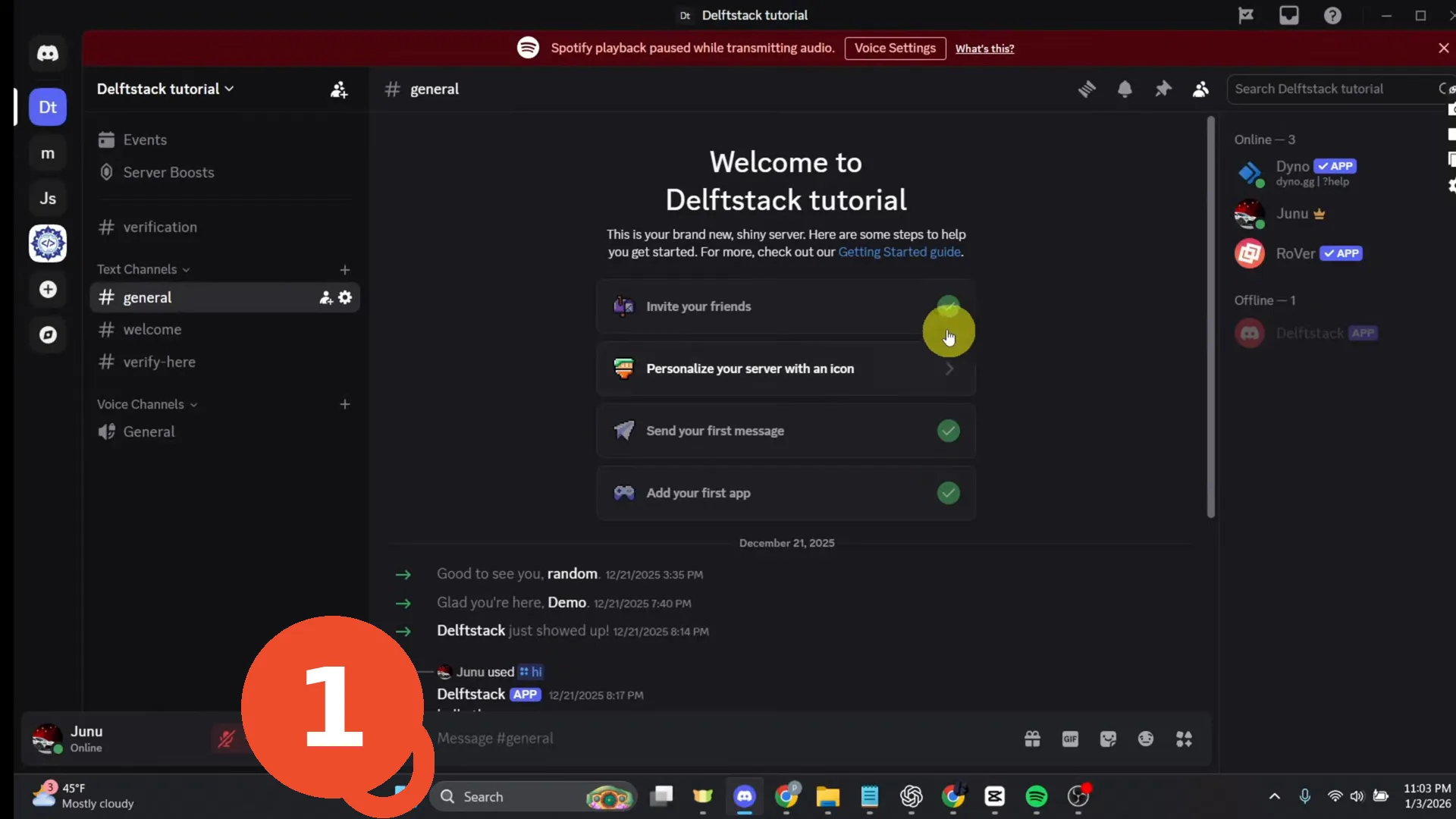Open Discord inbox icon in title bar

tap(1289, 15)
